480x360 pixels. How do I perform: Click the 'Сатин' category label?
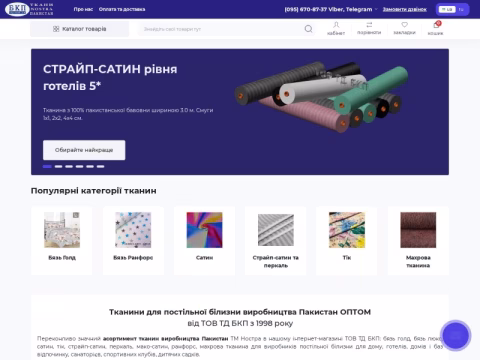[x=205, y=258]
